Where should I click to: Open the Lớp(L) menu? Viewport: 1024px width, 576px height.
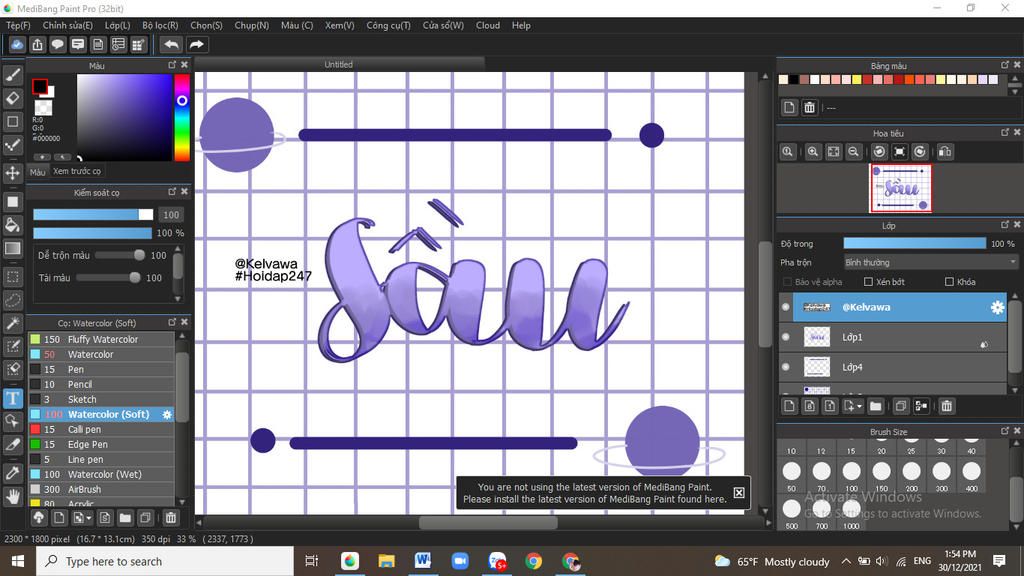(x=118, y=25)
